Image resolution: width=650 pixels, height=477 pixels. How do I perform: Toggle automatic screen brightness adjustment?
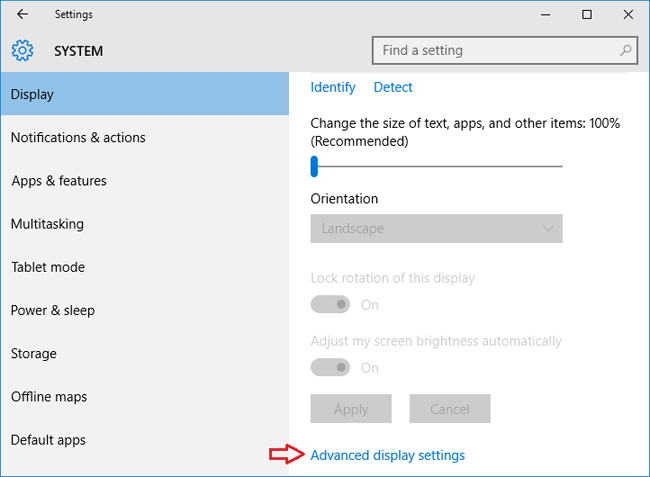(331, 367)
